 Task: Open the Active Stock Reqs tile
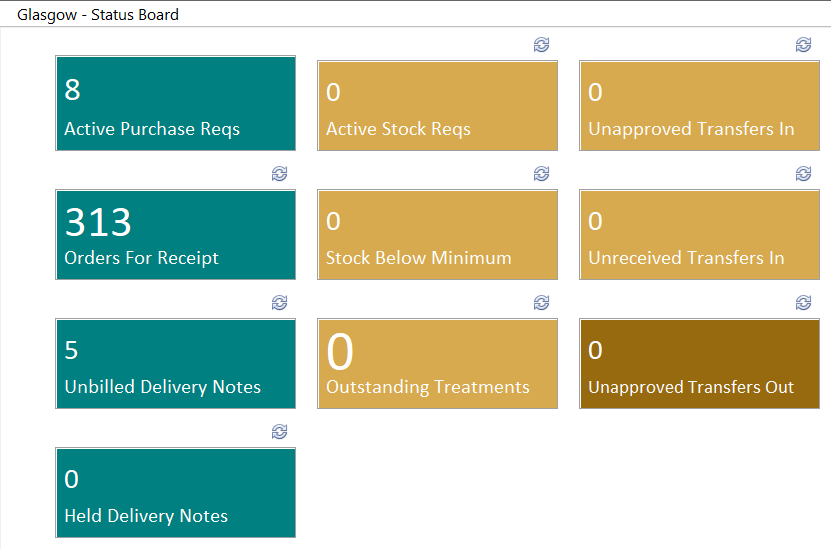pos(437,105)
